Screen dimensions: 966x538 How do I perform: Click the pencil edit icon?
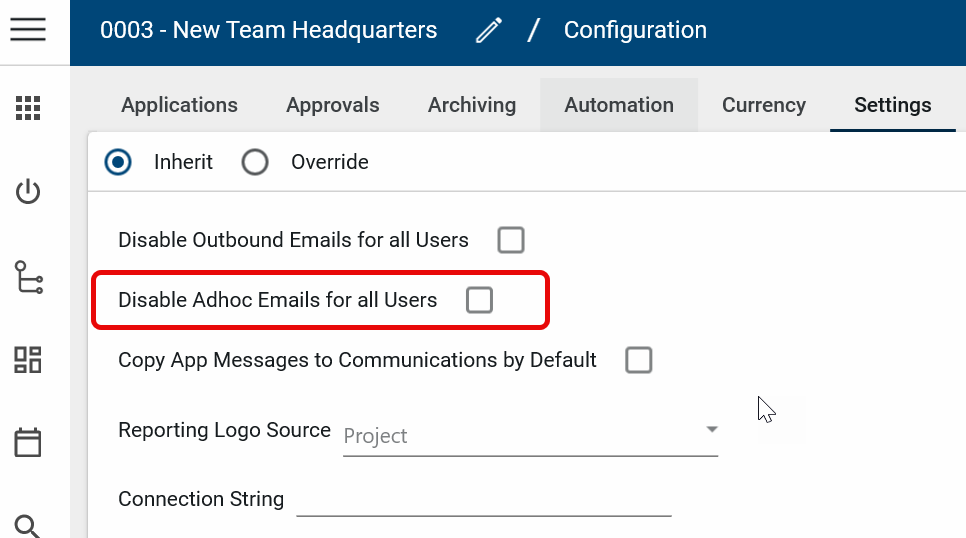pyautogui.click(x=489, y=31)
